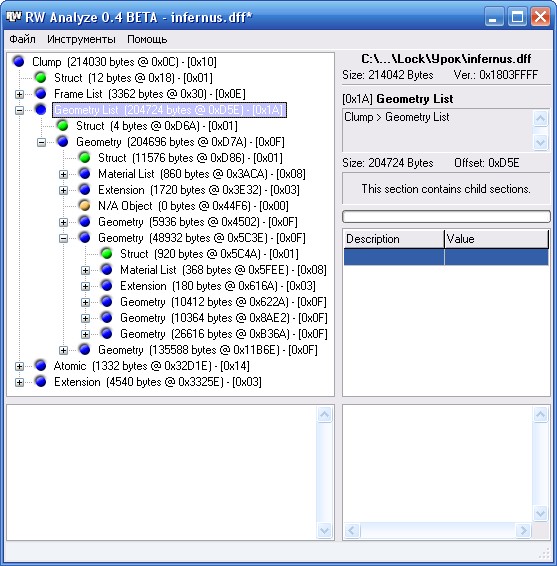Click green sphere icon of Struct 12 bytes
This screenshot has height=566, width=557.
41,77
